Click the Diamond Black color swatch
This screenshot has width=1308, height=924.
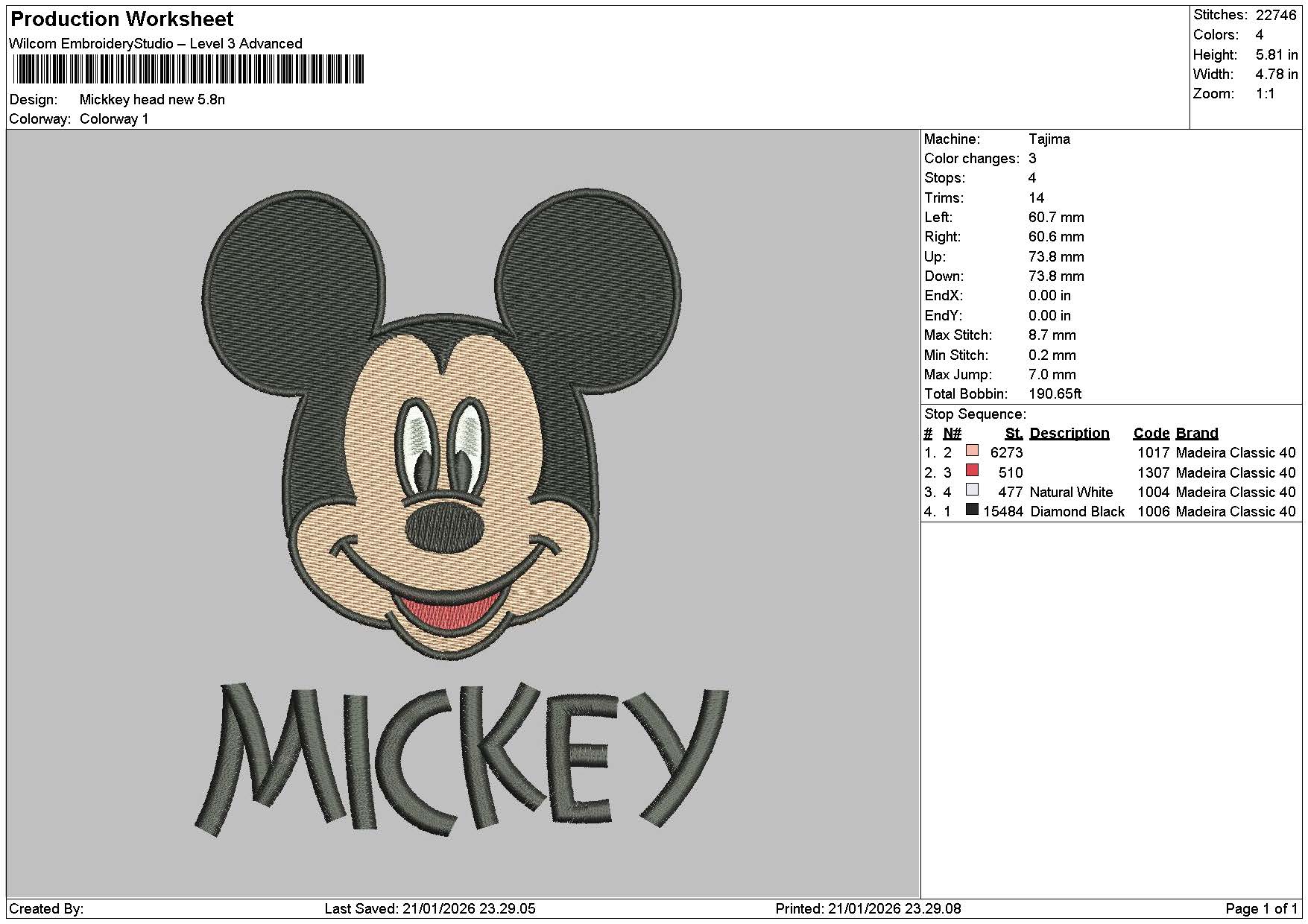tap(972, 509)
